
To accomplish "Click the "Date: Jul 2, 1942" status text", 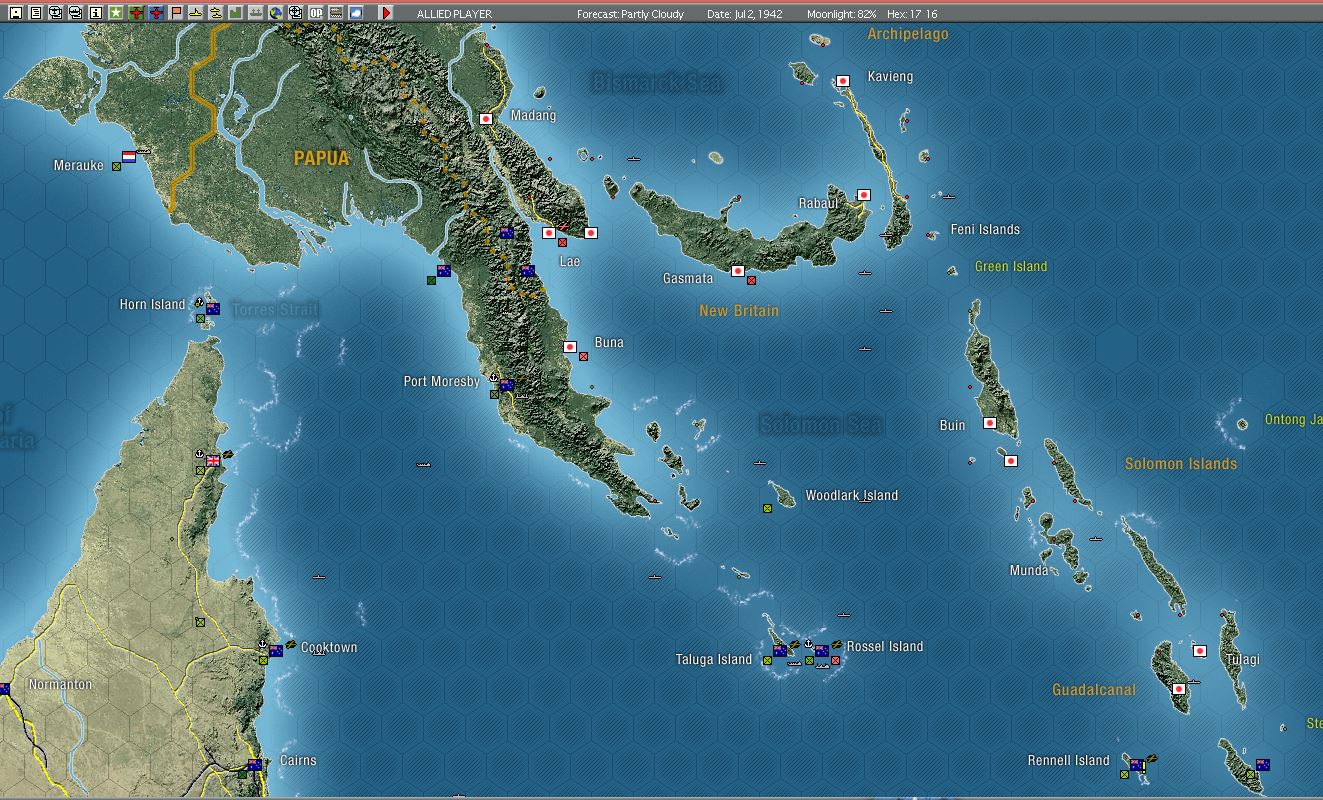I will tap(745, 14).
